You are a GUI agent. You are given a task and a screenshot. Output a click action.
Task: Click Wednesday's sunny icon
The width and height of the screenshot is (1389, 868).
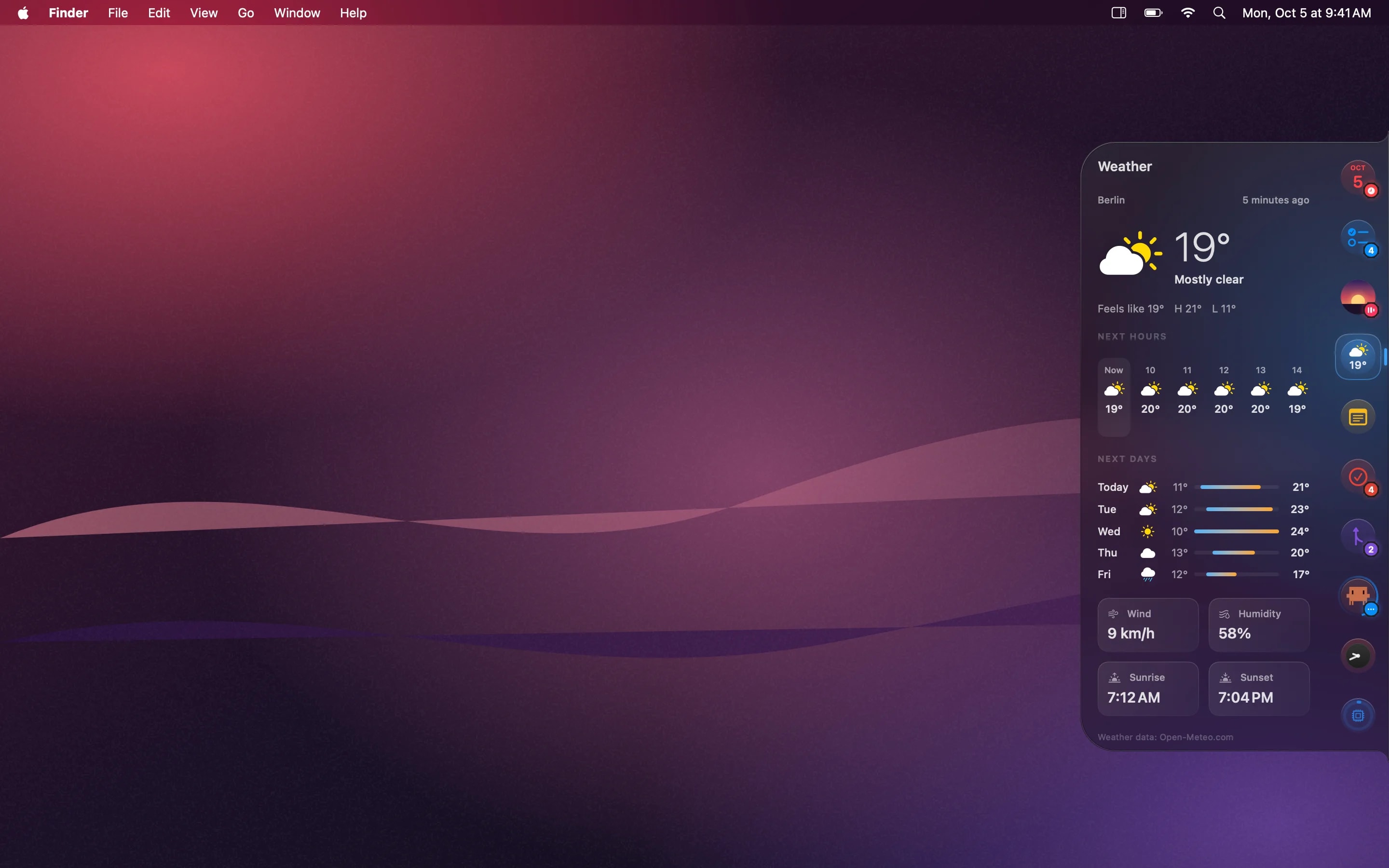click(x=1147, y=531)
